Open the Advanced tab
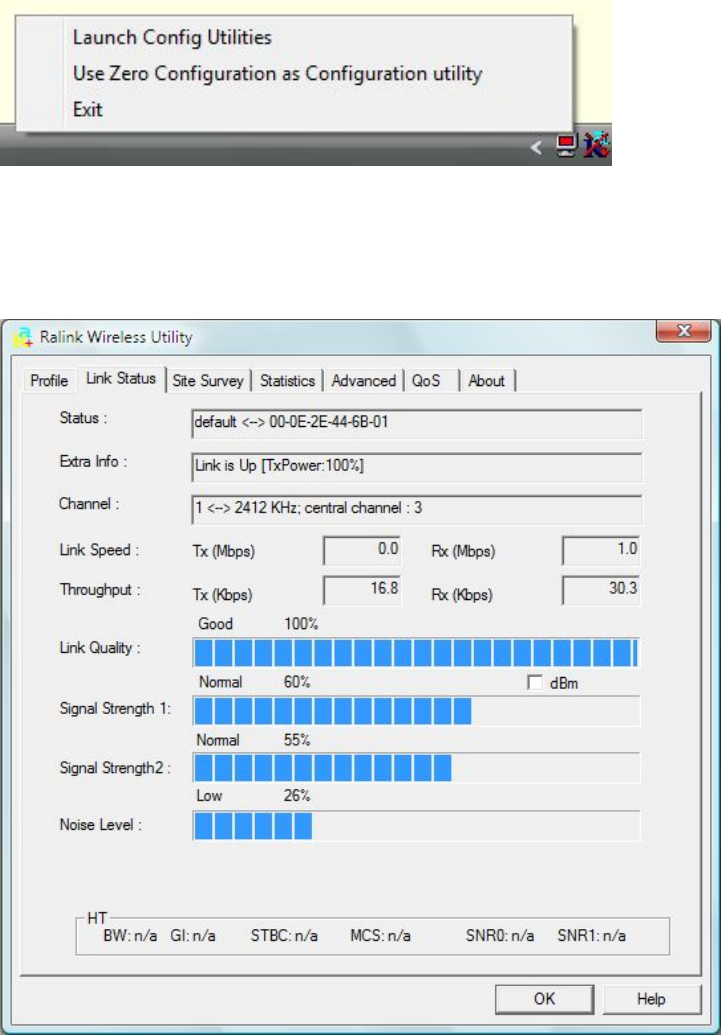Viewport: 721px width, 1035px height. click(x=364, y=381)
